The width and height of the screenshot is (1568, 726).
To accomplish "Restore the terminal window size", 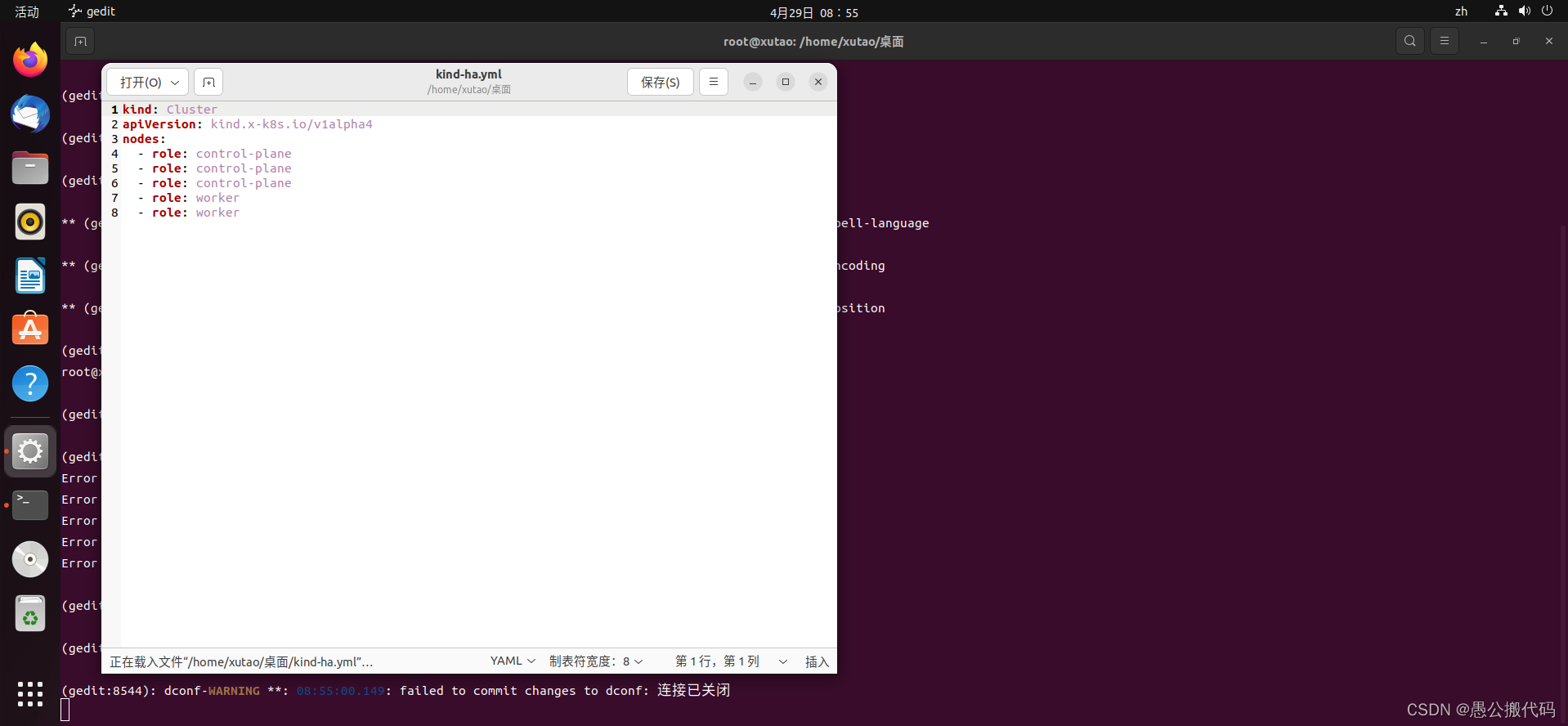I will pos(1516,41).
